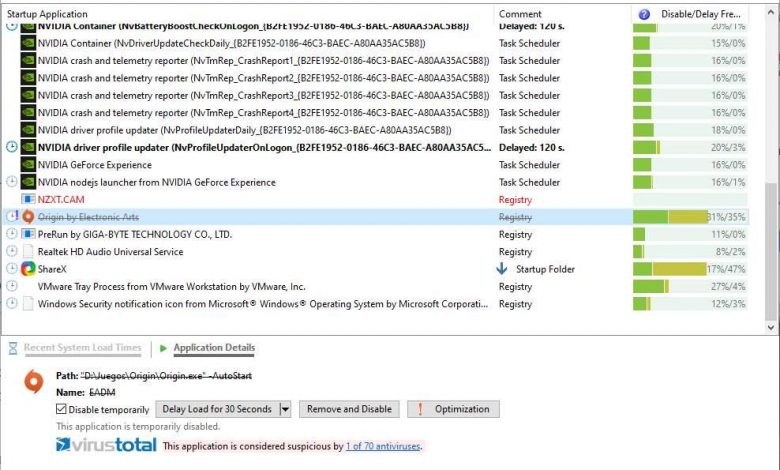Sort by Startup Application column header
Image resolution: width=780 pixels, height=470 pixels.
47,14
